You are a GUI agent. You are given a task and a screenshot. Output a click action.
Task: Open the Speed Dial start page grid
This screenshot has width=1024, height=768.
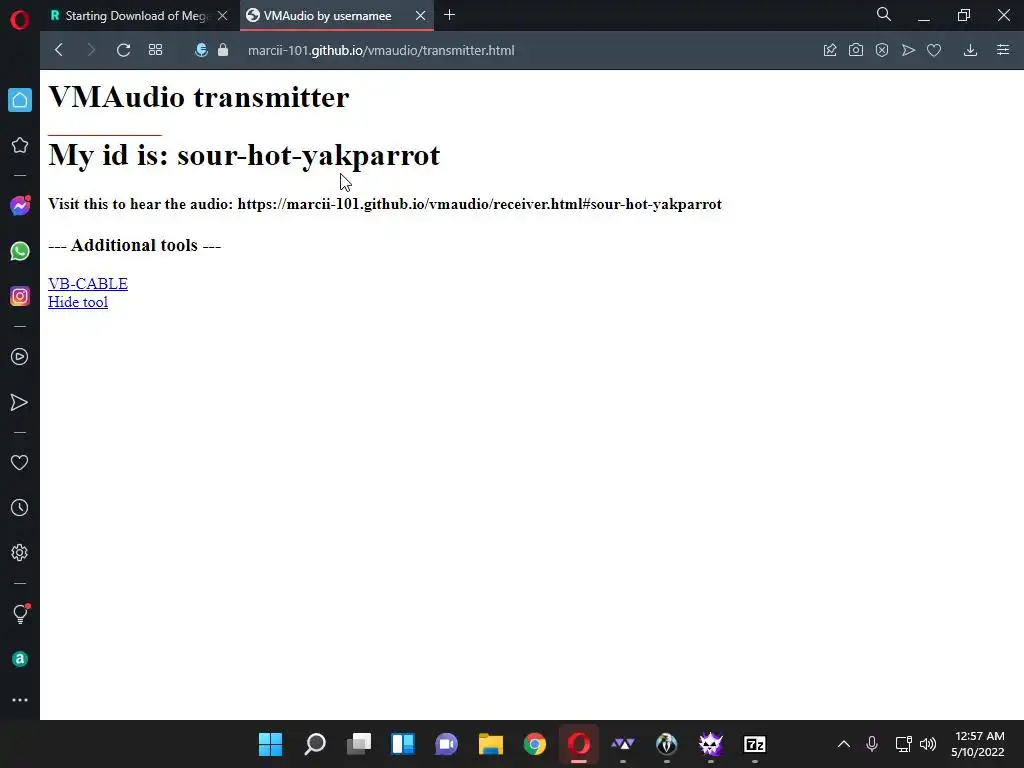(155, 50)
